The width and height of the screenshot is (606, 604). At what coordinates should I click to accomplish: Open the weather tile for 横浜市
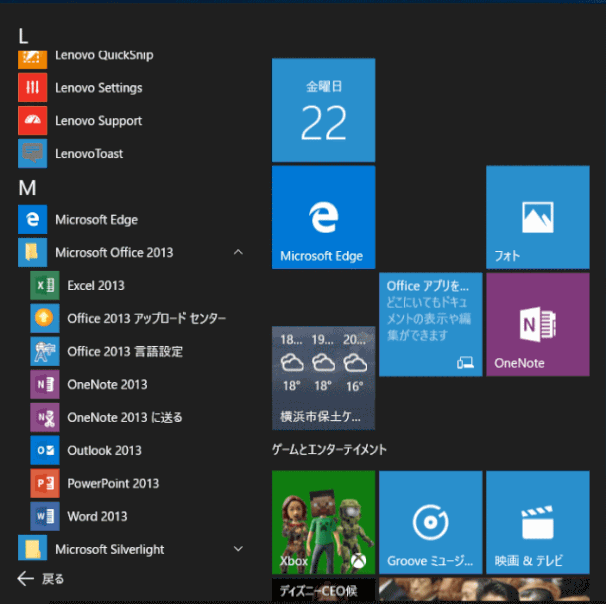(x=323, y=377)
